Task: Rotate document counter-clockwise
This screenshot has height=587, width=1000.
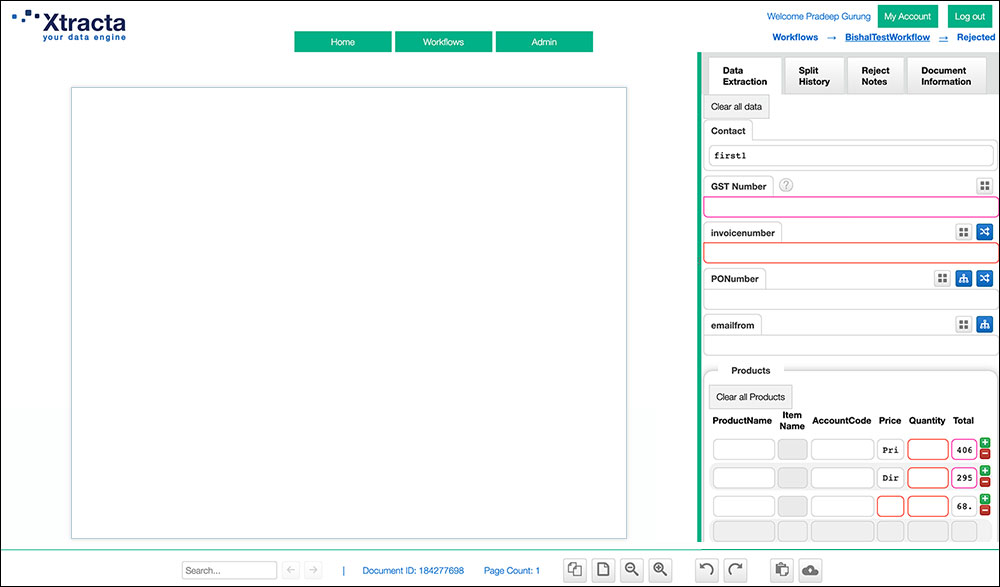Action: pos(707,569)
